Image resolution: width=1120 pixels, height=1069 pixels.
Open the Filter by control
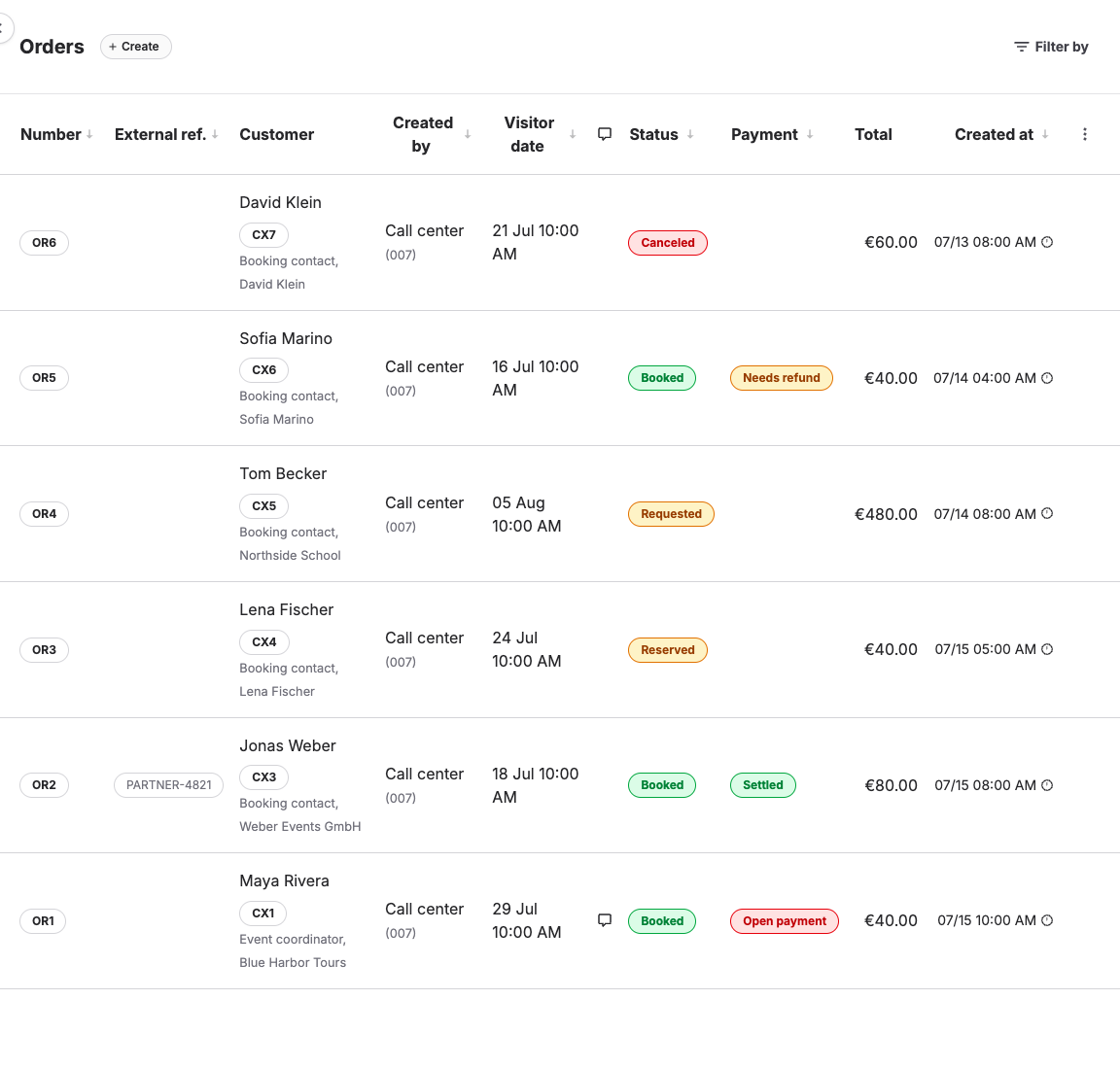[1051, 47]
